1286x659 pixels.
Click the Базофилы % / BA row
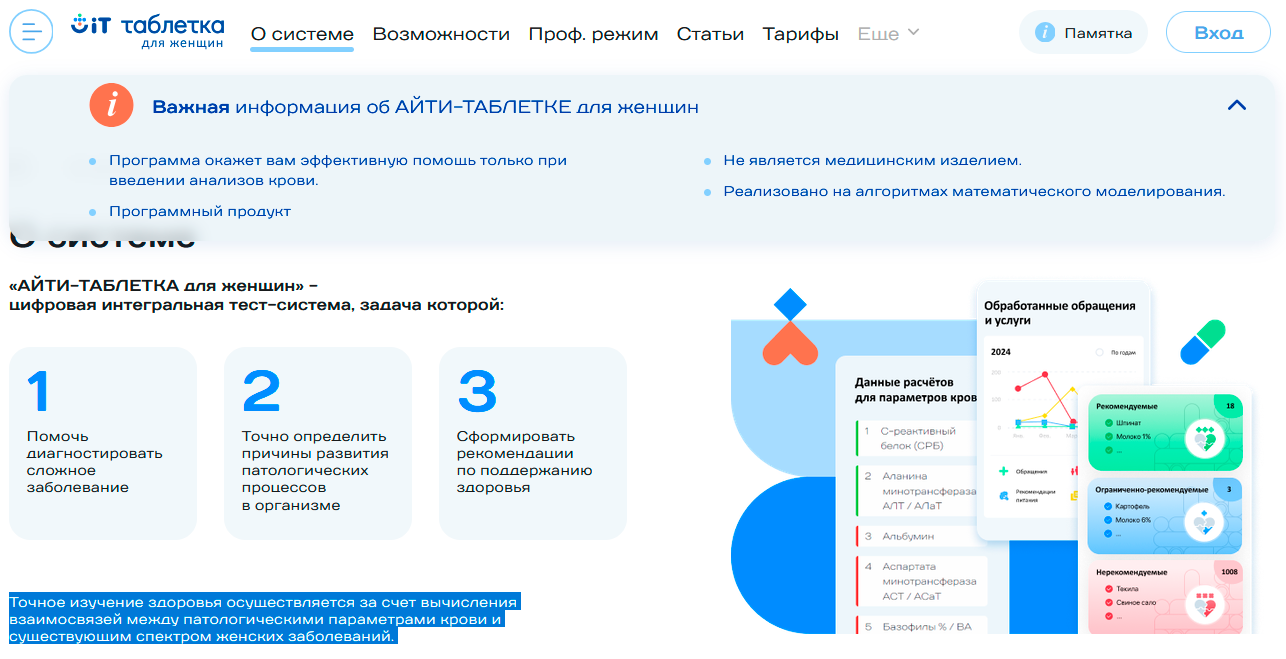920,626
